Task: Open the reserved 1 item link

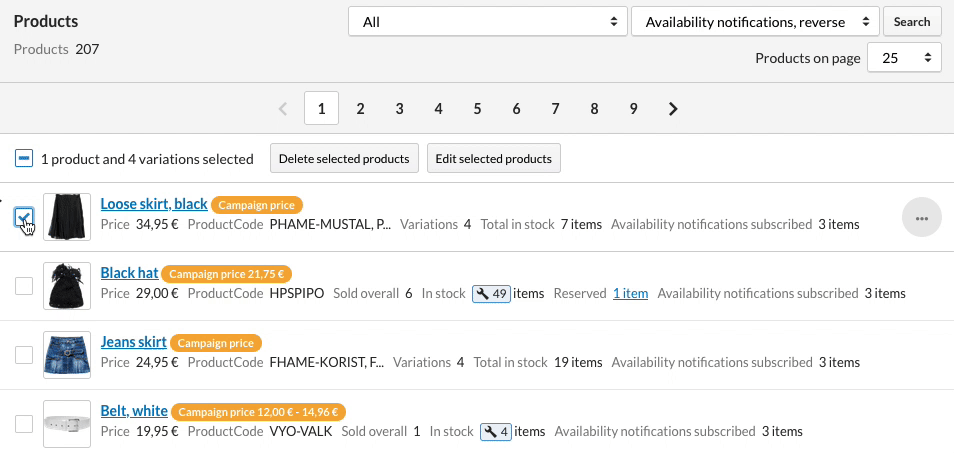Action: click(x=630, y=294)
